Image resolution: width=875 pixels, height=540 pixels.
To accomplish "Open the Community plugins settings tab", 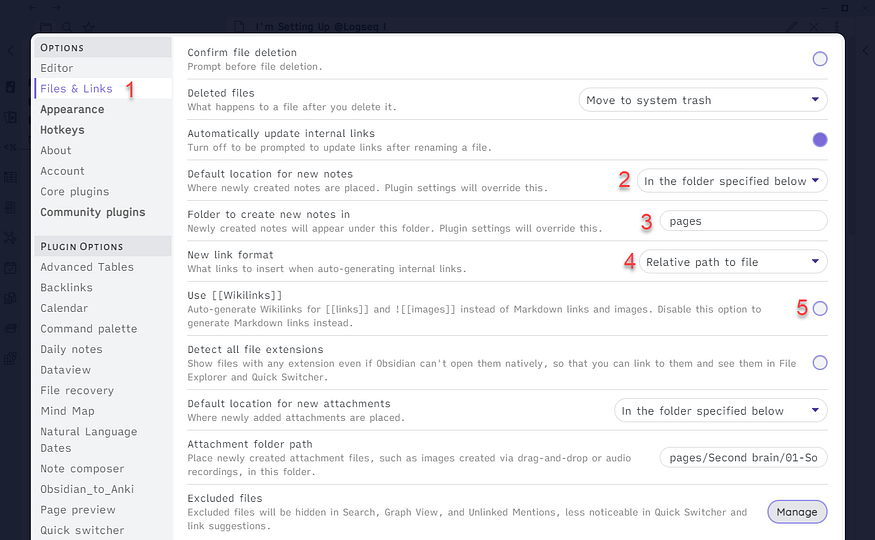I will click(x=93, y=212).
